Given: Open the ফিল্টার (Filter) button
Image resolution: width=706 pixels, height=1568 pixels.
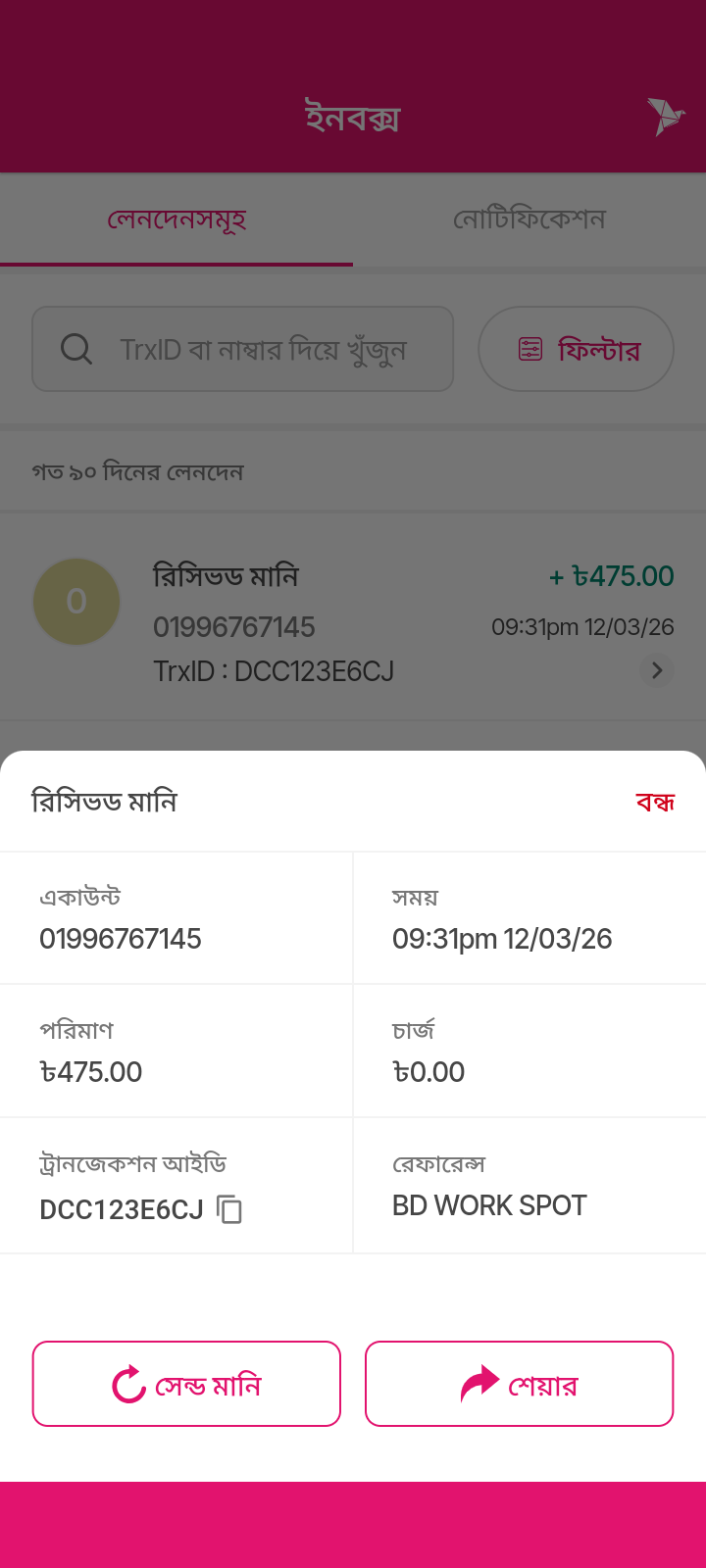Looking at the screenshot, I should pos(576,349).
